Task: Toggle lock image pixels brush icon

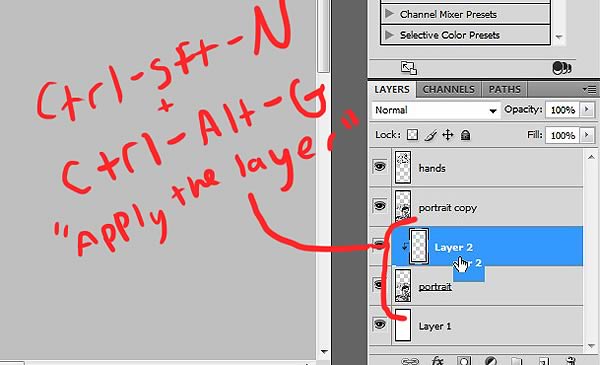Action: pos(430,135)
